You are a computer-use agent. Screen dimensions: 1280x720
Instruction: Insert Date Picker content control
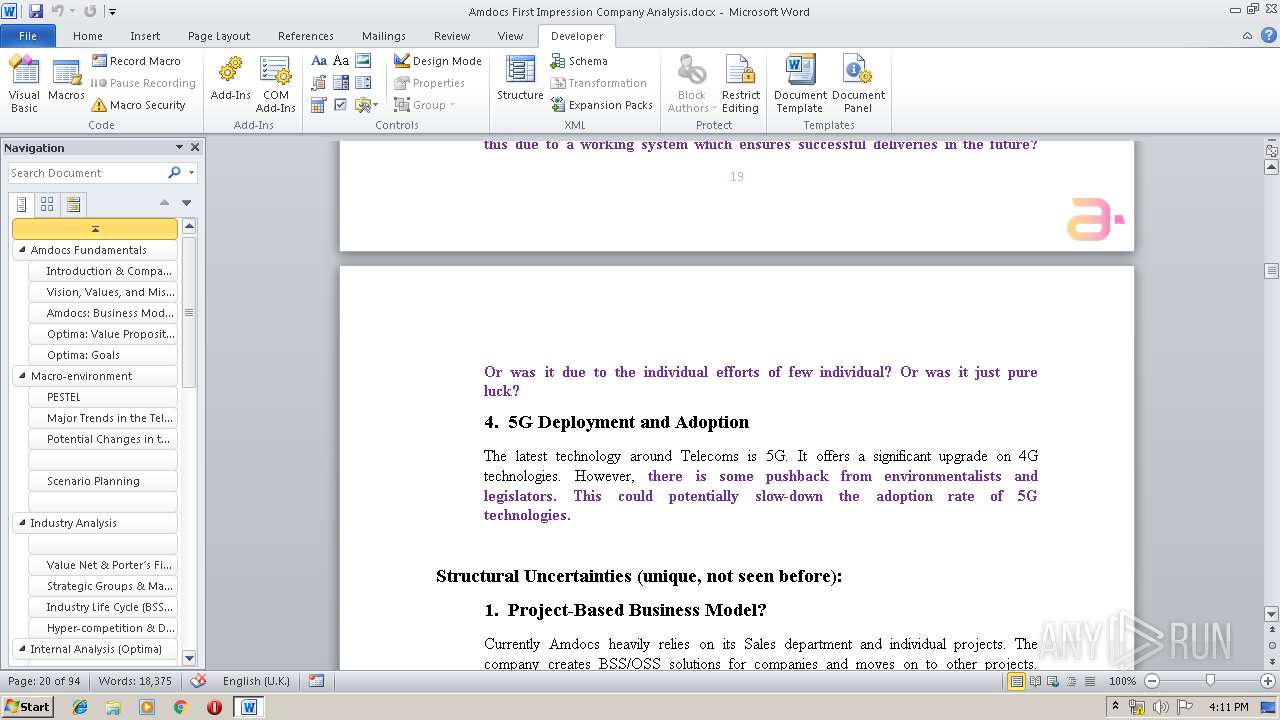point(319,105)
